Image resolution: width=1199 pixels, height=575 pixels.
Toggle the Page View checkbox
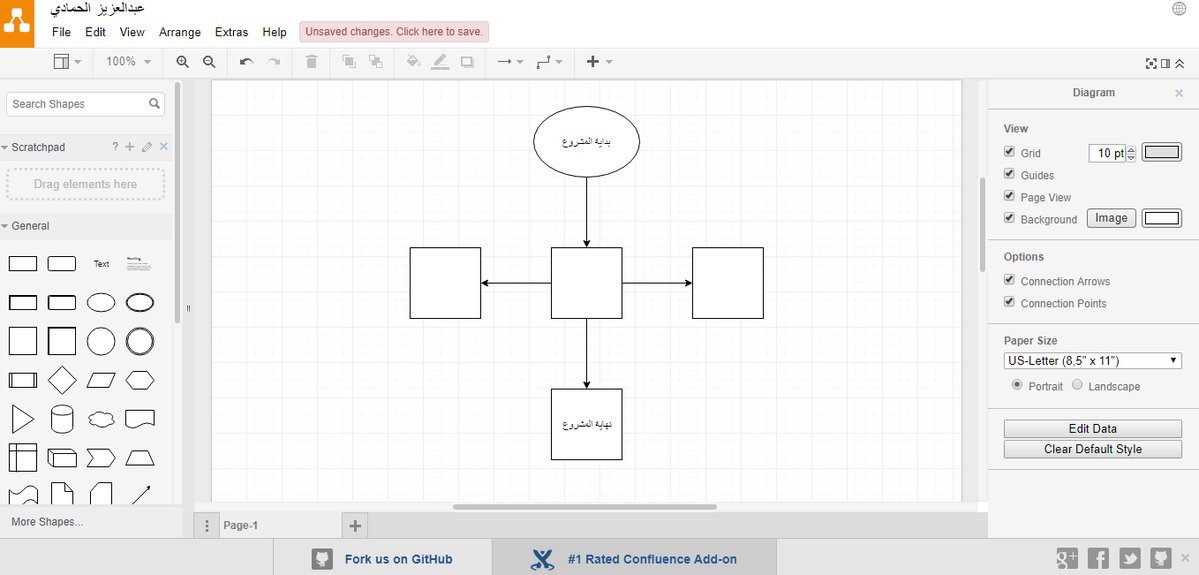coord(1009,196)
